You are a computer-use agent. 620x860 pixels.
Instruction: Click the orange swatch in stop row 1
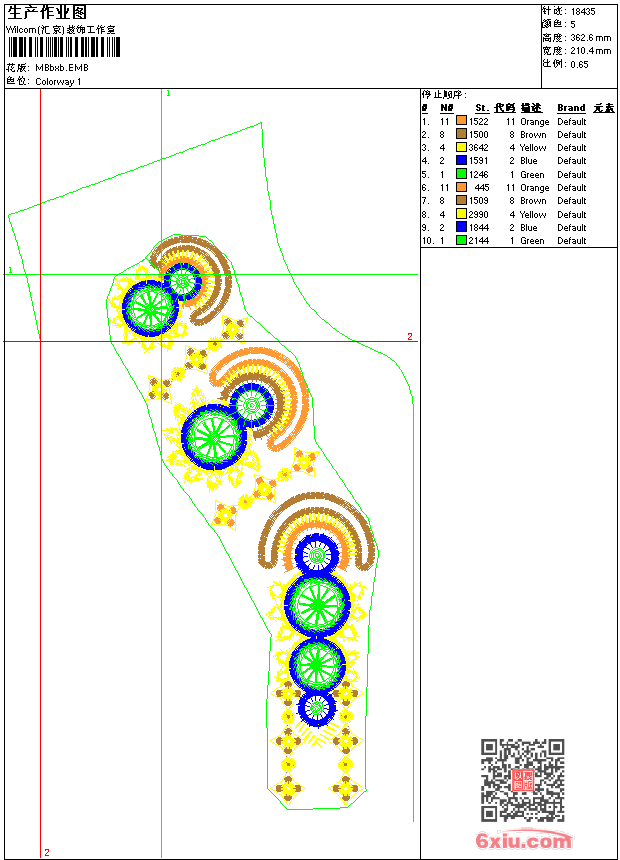[461, 121]
